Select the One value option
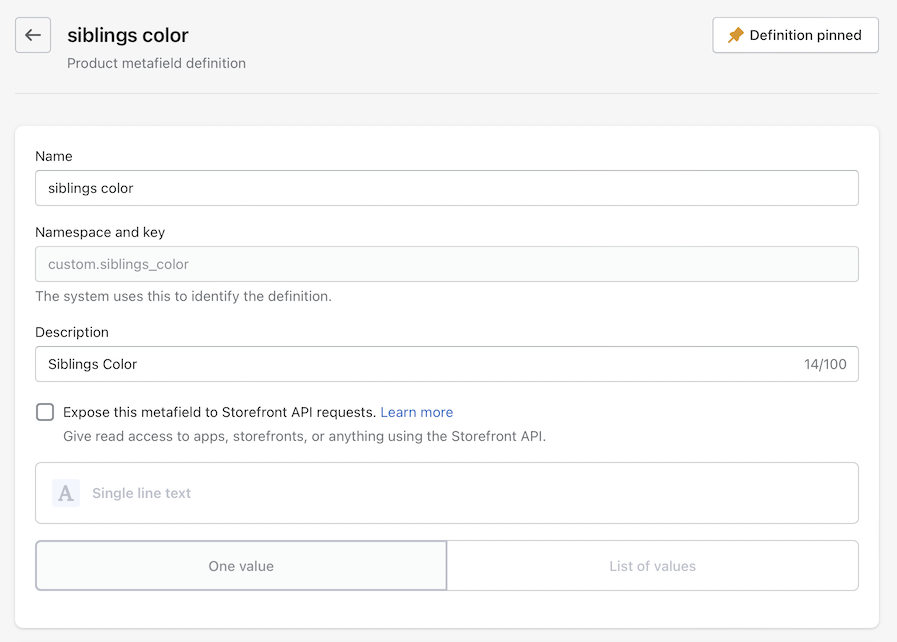Screen dimensions: 897x642 click(241, 566)
